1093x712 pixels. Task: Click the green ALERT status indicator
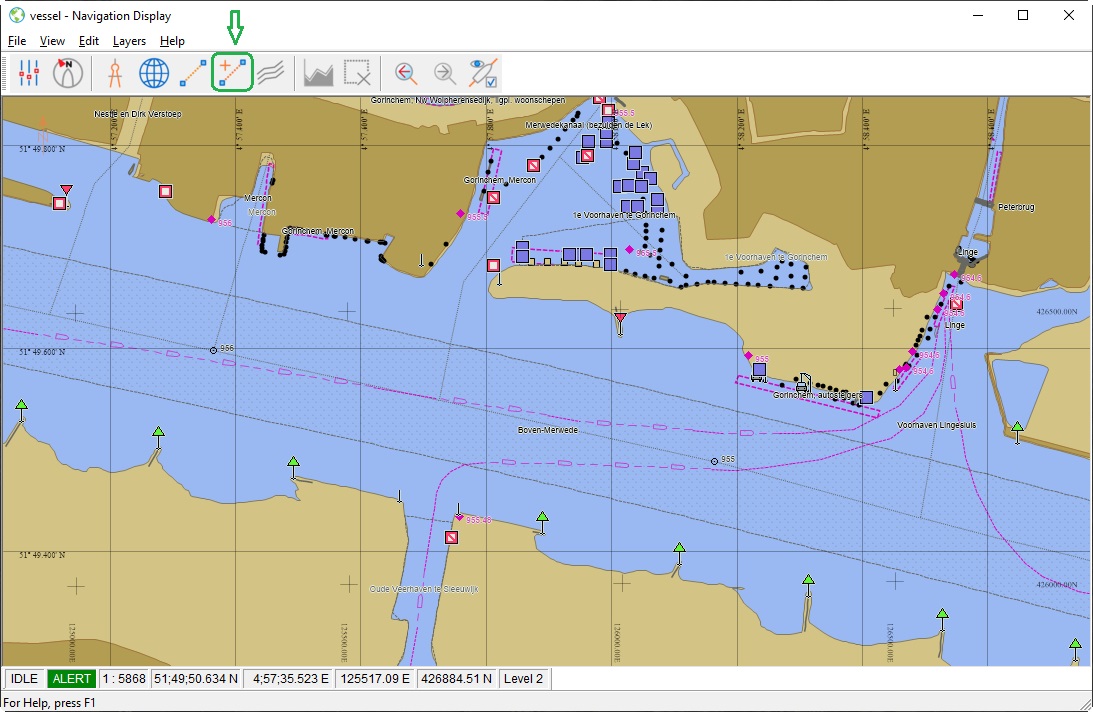tap(71, 679)
